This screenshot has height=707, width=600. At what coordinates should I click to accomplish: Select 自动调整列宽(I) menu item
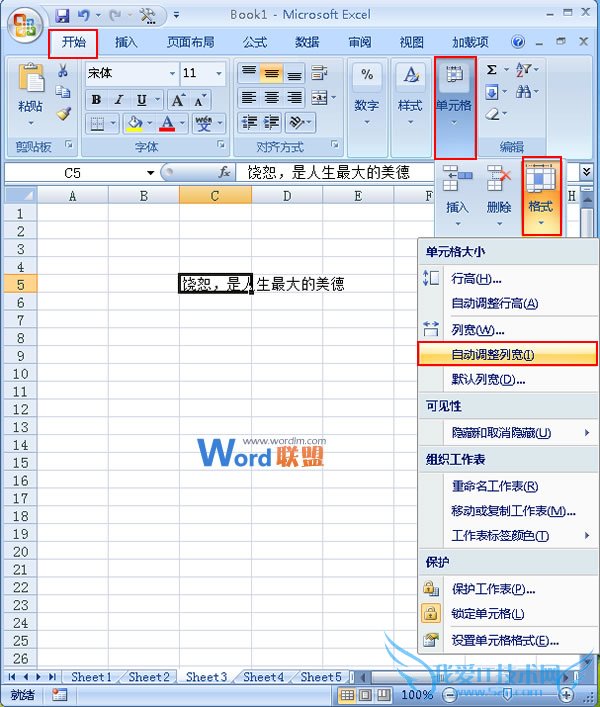508,354
